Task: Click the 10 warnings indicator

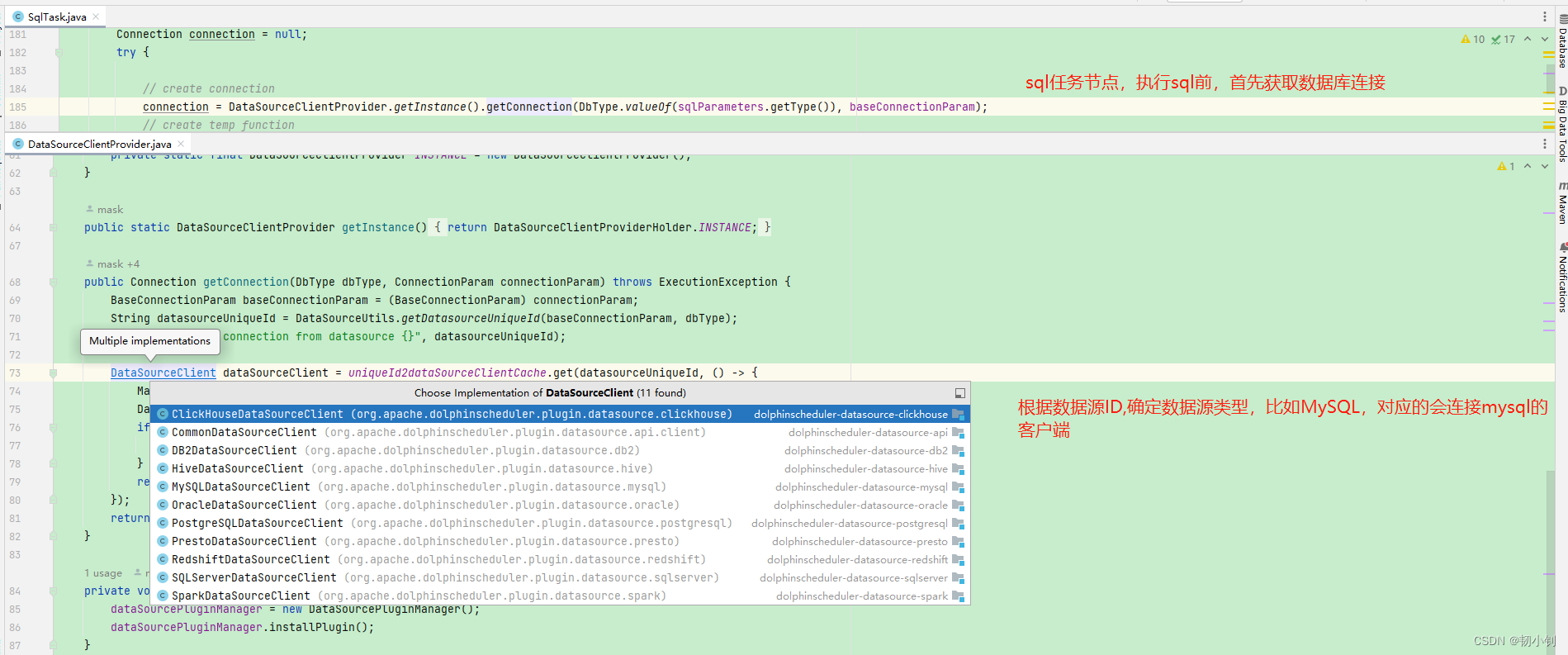Action: point(1473,39)
